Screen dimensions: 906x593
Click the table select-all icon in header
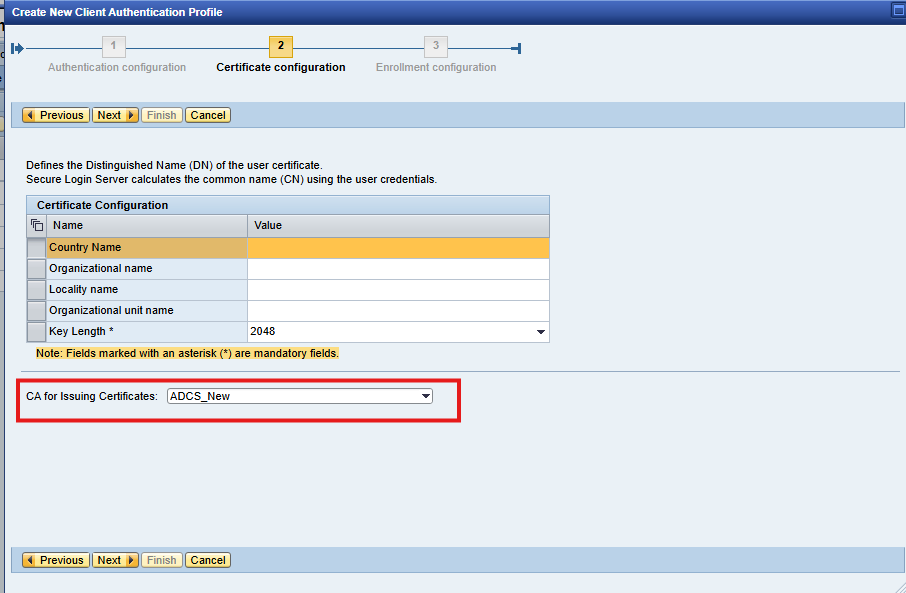[x=37, y=226]
